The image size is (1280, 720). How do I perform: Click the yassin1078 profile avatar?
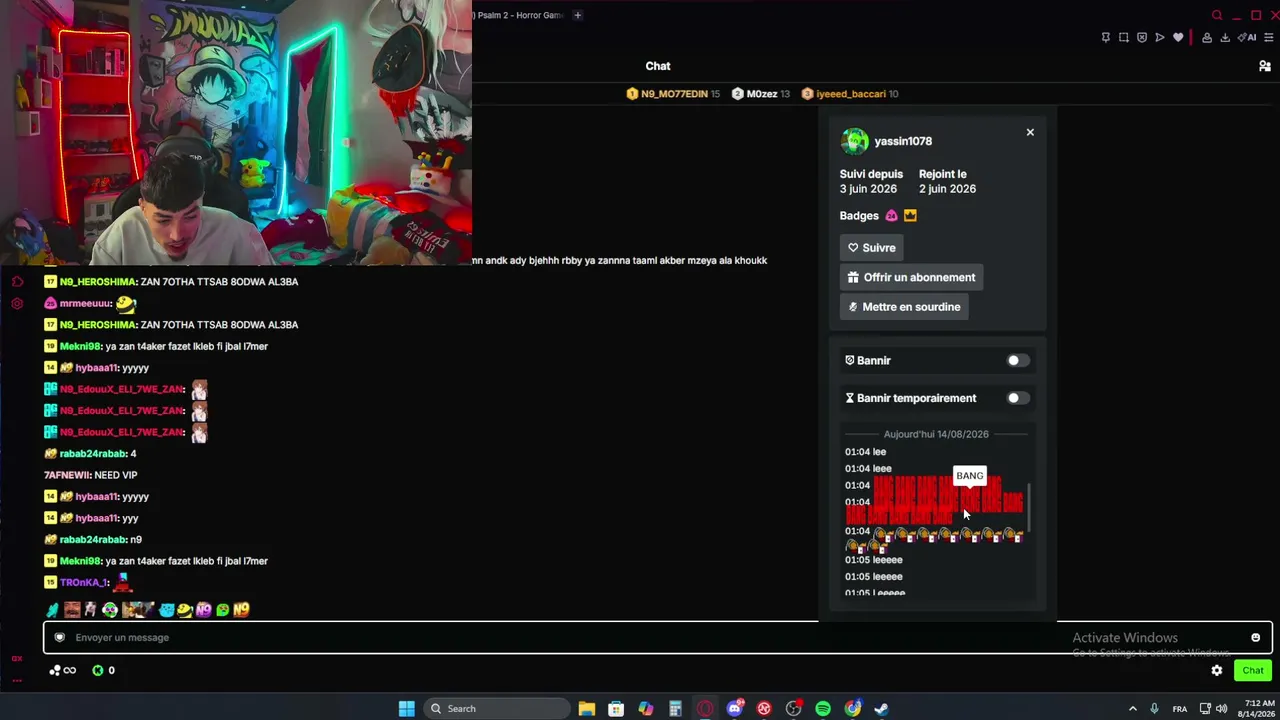[x=854, y=141]
